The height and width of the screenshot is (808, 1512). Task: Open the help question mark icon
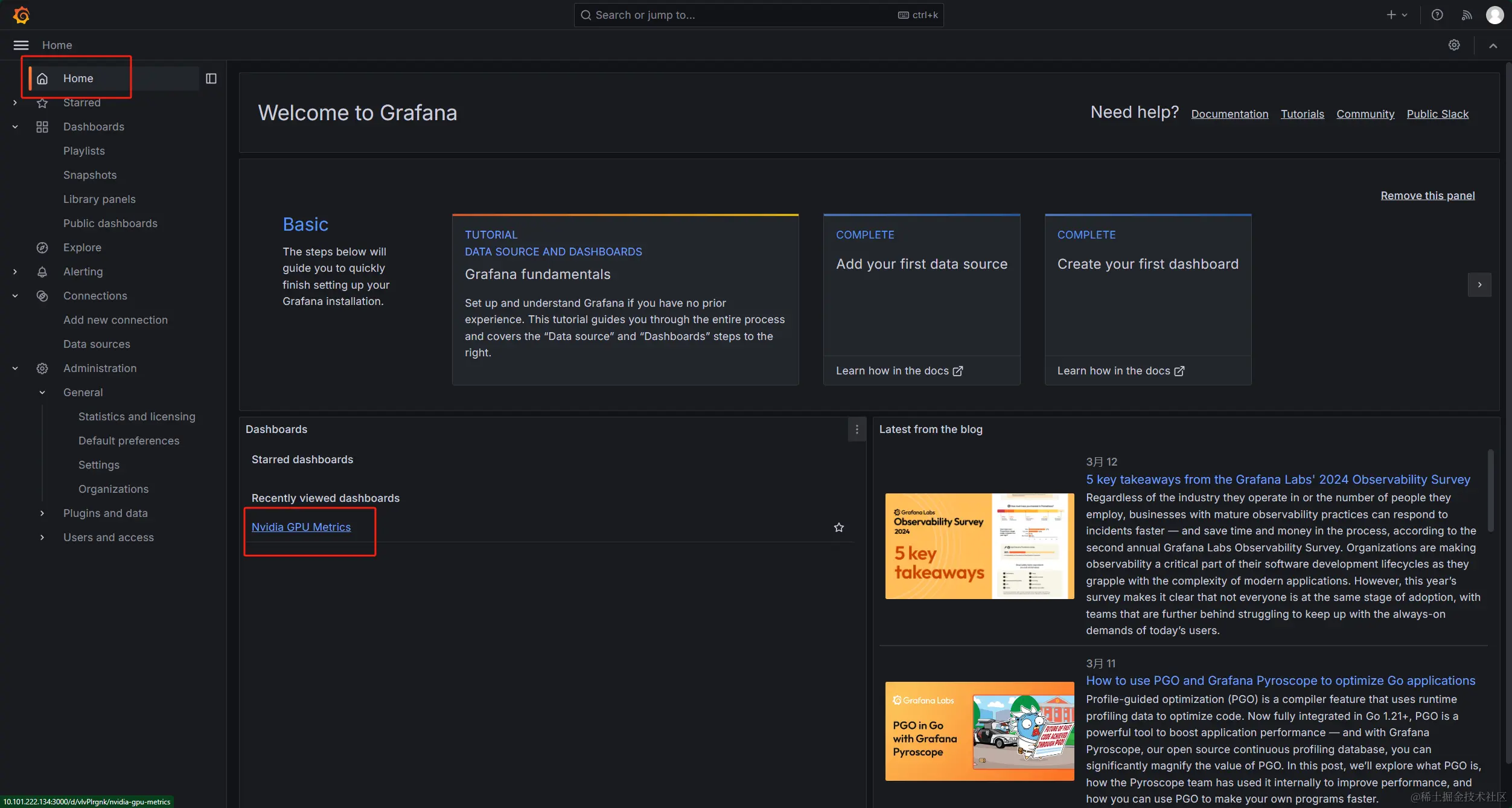(1437, 15)
